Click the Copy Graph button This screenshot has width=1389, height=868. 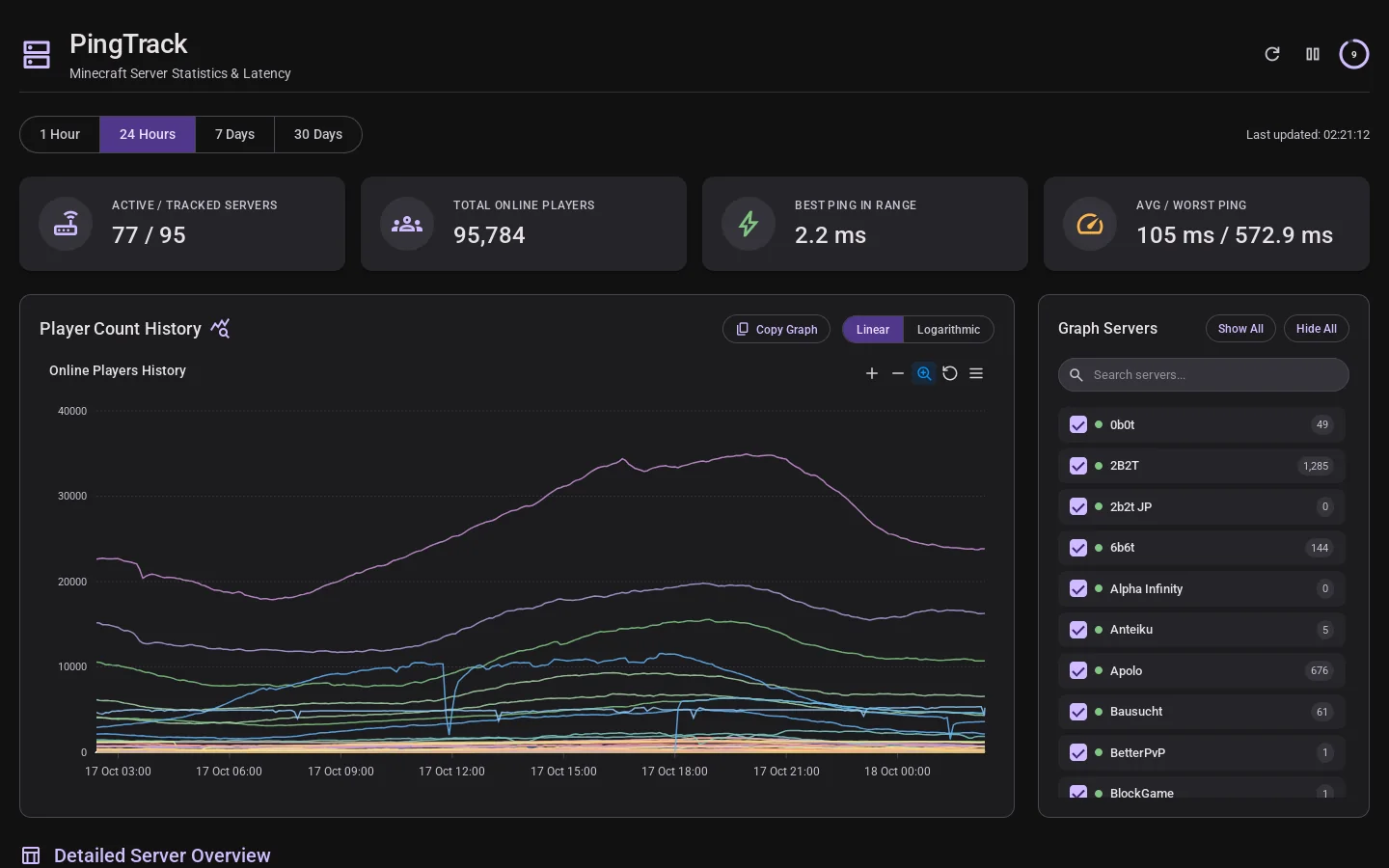tap(776, 329)
